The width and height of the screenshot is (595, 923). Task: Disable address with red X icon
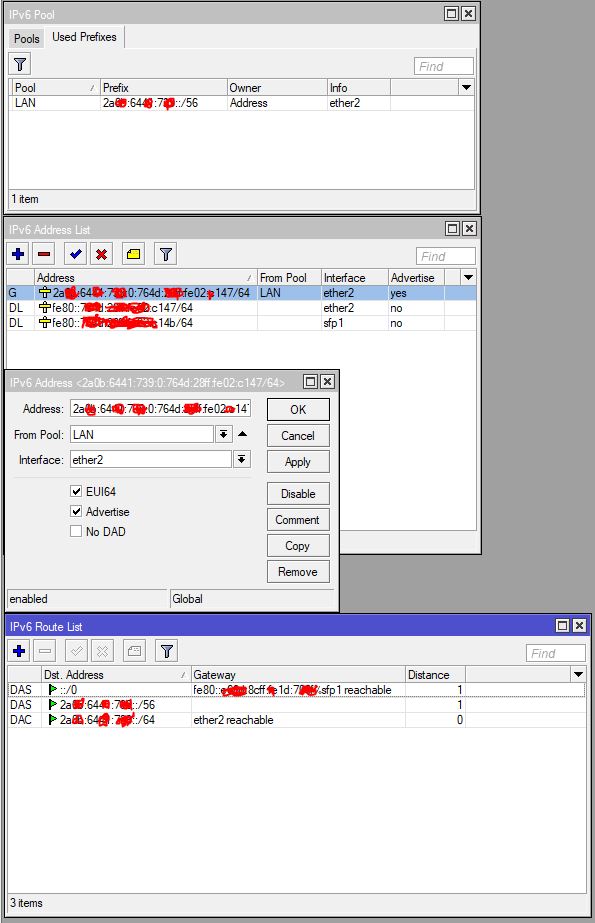point(101,254)
